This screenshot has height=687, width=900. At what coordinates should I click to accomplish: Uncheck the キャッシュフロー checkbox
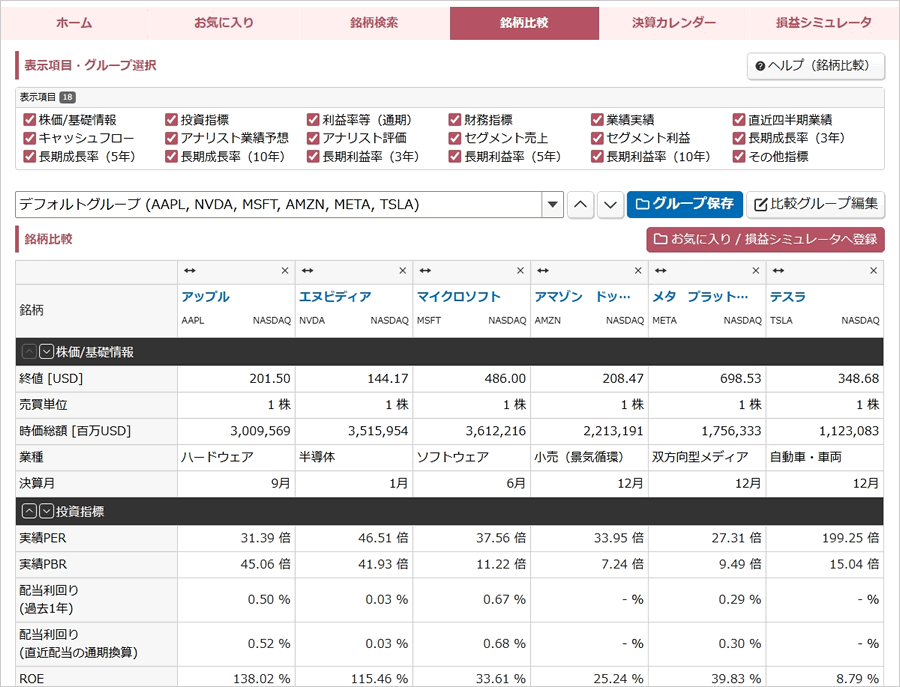30,138
